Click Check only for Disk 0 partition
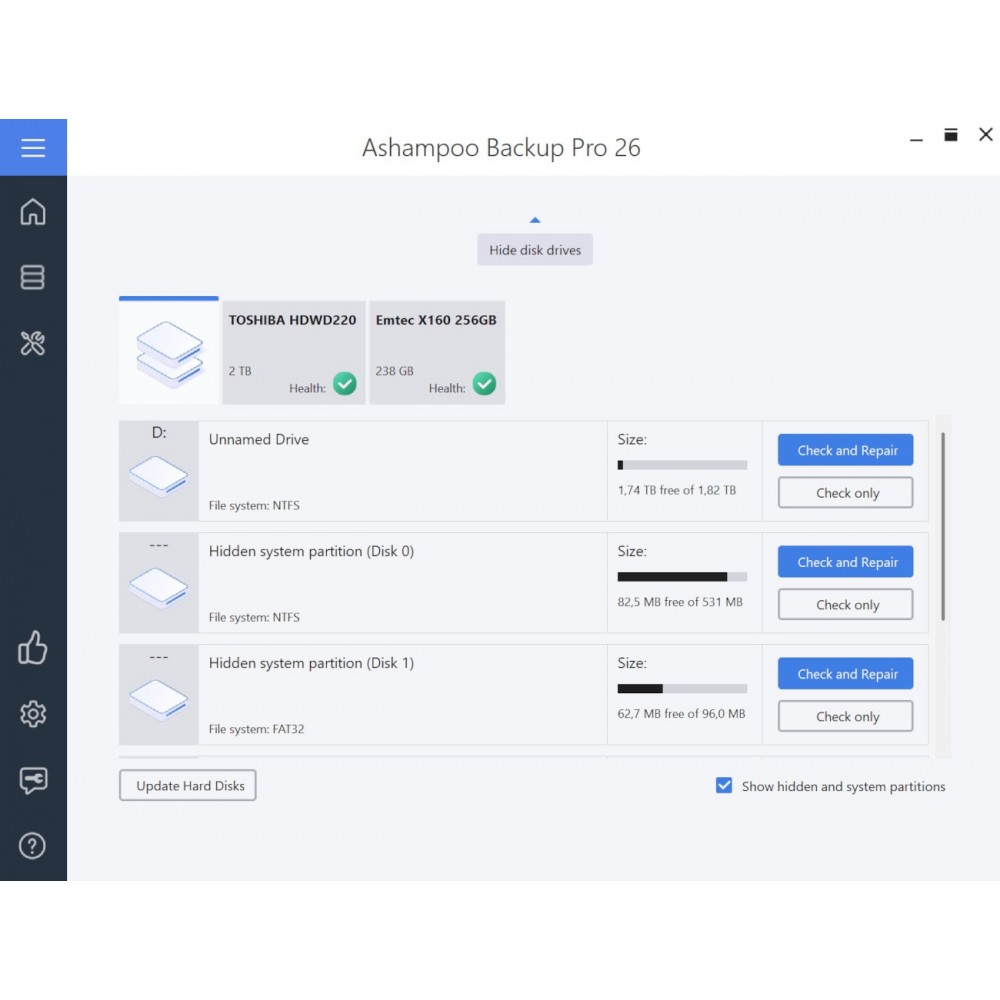The height and width of the screenshot is (1000, 1000). tap(845, 604)
